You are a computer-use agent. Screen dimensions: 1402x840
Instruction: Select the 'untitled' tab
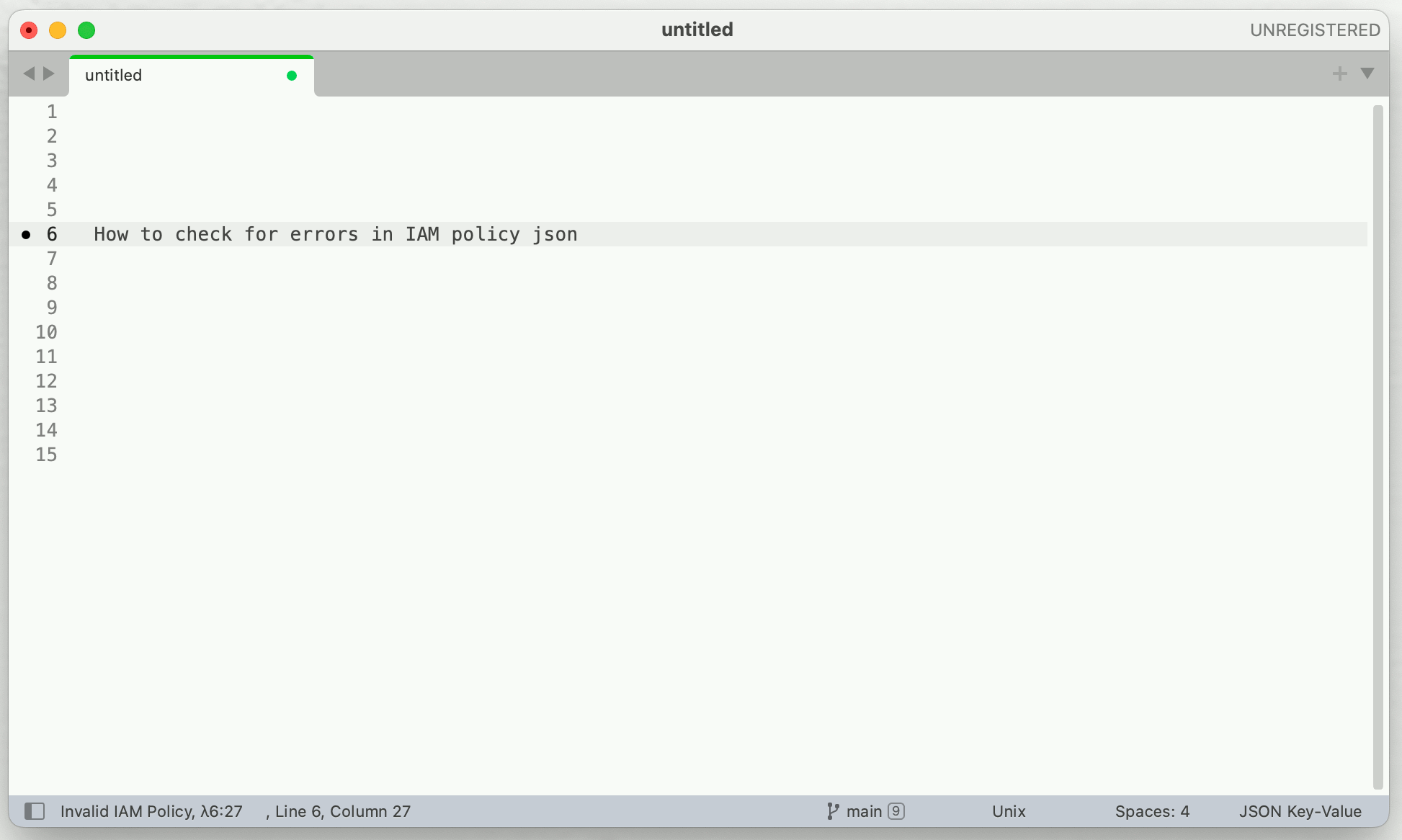189,75
